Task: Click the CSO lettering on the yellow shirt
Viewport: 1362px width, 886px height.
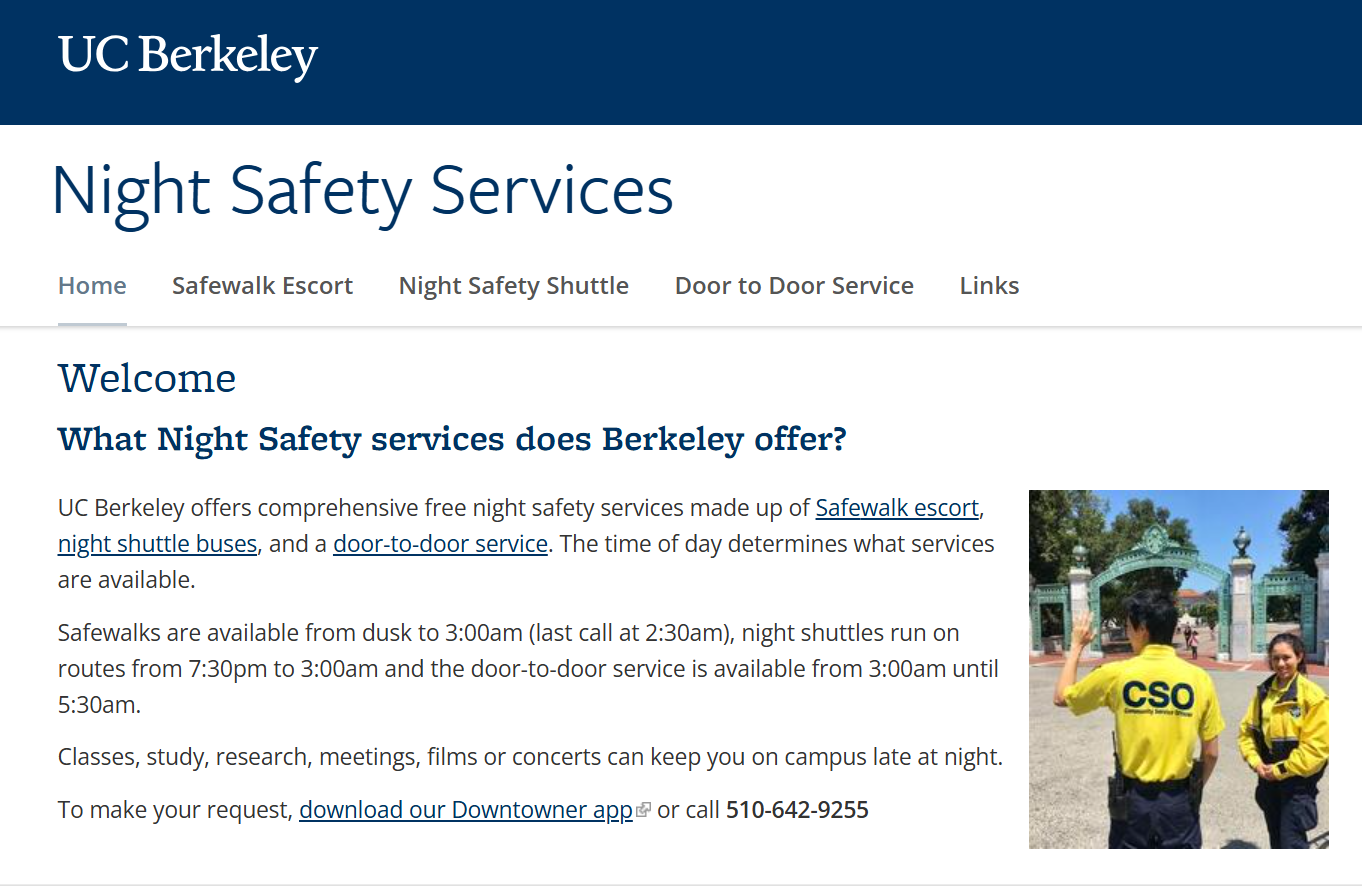Action: coord(1157,694)
